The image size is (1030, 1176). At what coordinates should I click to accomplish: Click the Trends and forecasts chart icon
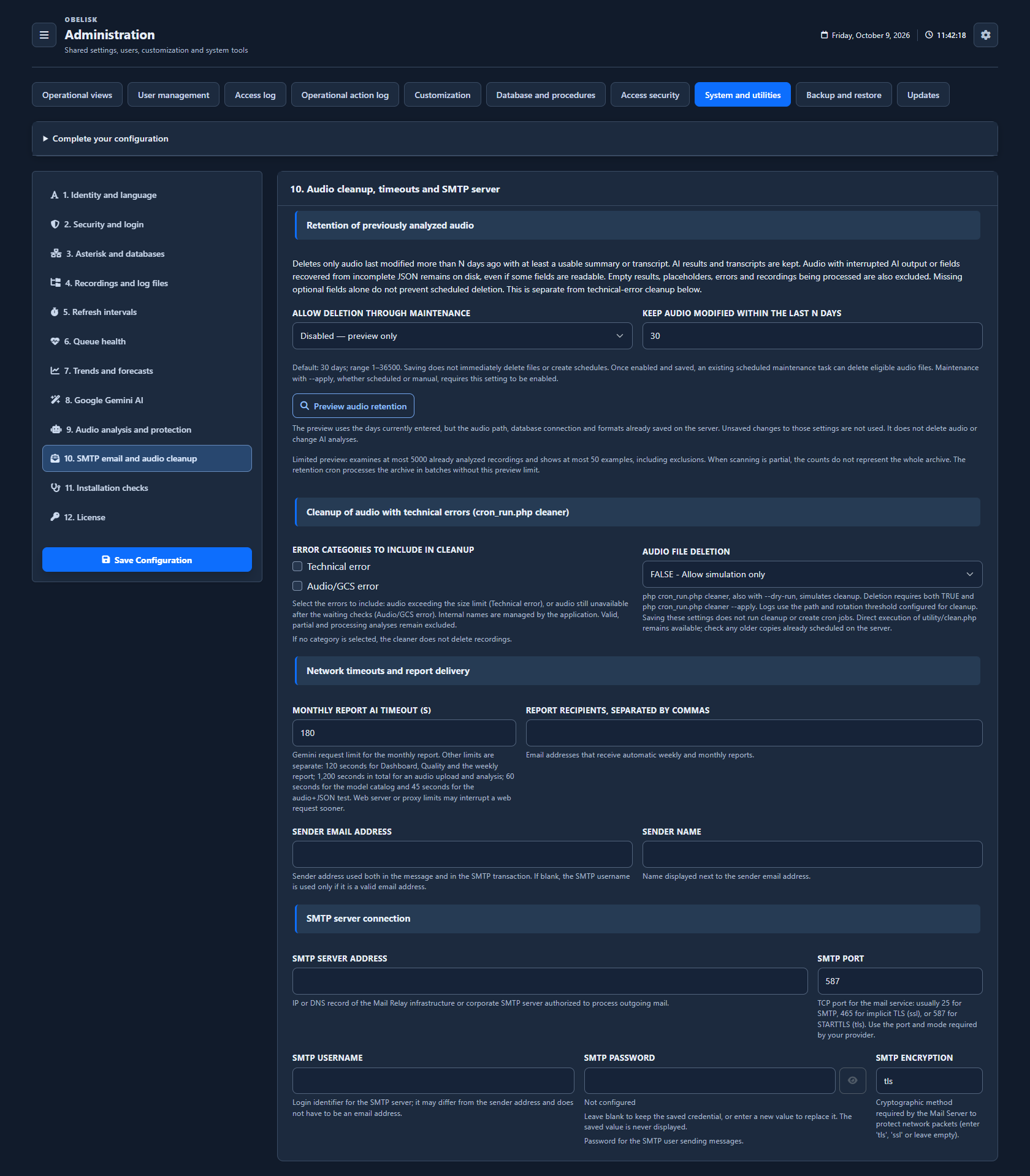point(55,371)
